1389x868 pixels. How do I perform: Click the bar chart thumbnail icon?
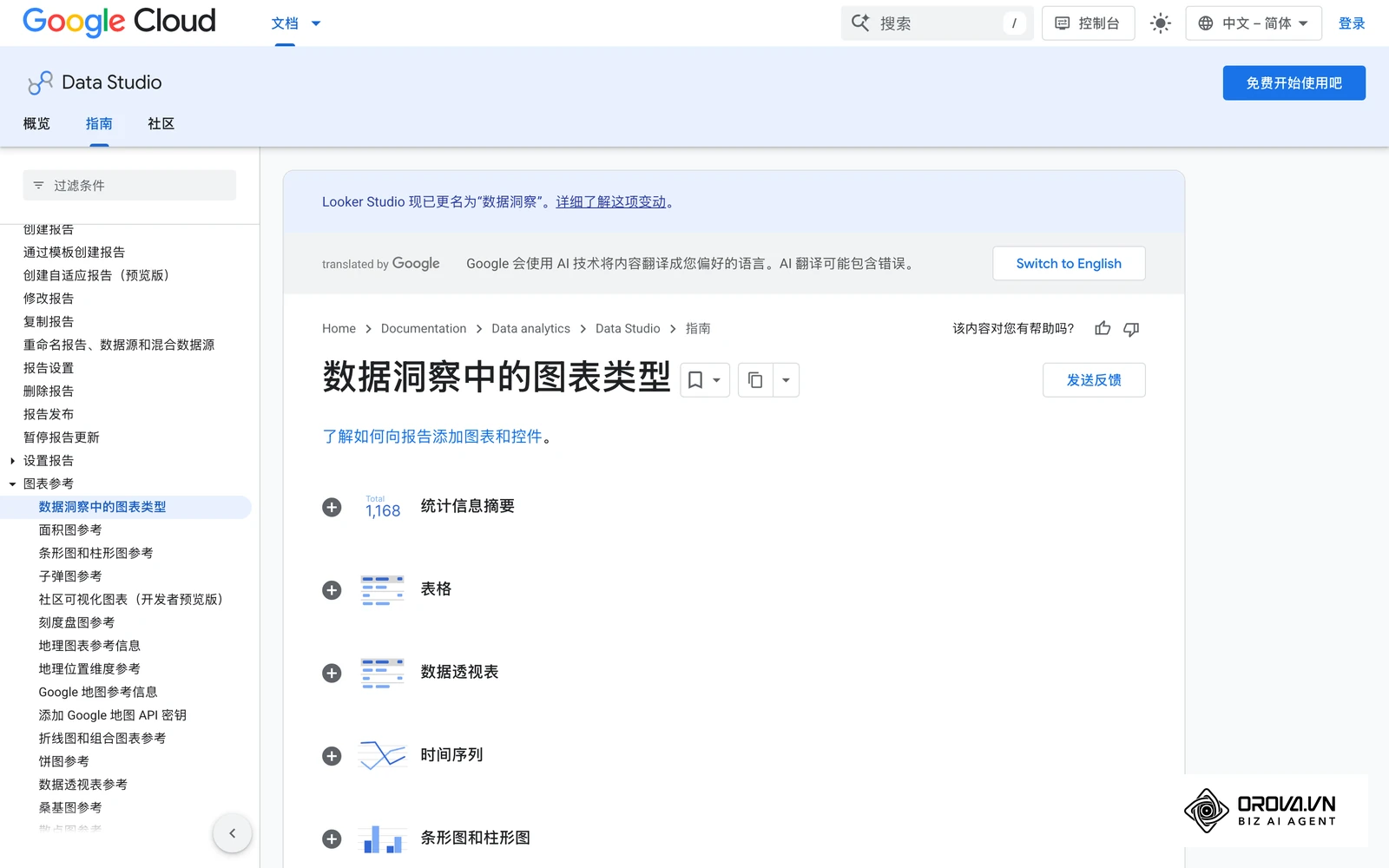tap(383, 838)
